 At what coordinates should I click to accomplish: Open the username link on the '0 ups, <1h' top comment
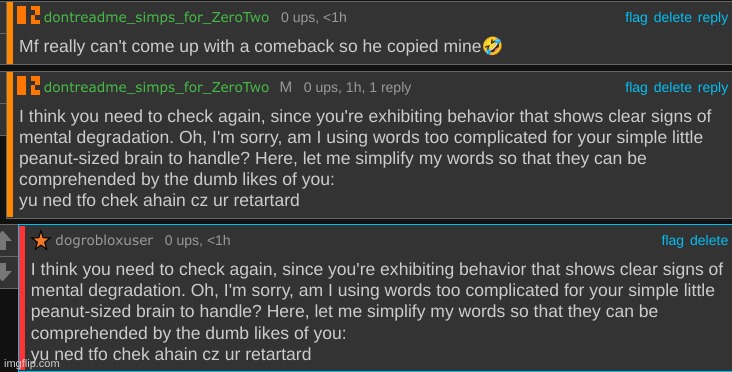(x=156, y=18)
